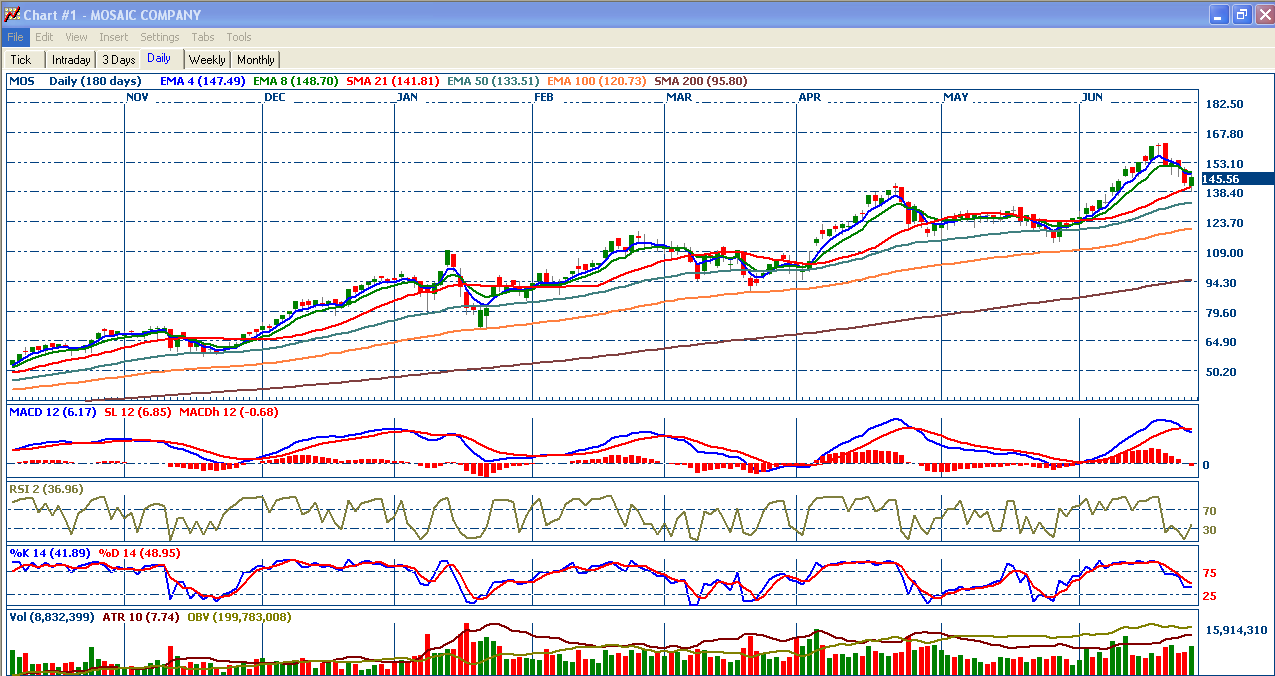Click the 182.50 price axis label
The width and height of the screenshot is (1275, 676).
tap(1225, 104)
